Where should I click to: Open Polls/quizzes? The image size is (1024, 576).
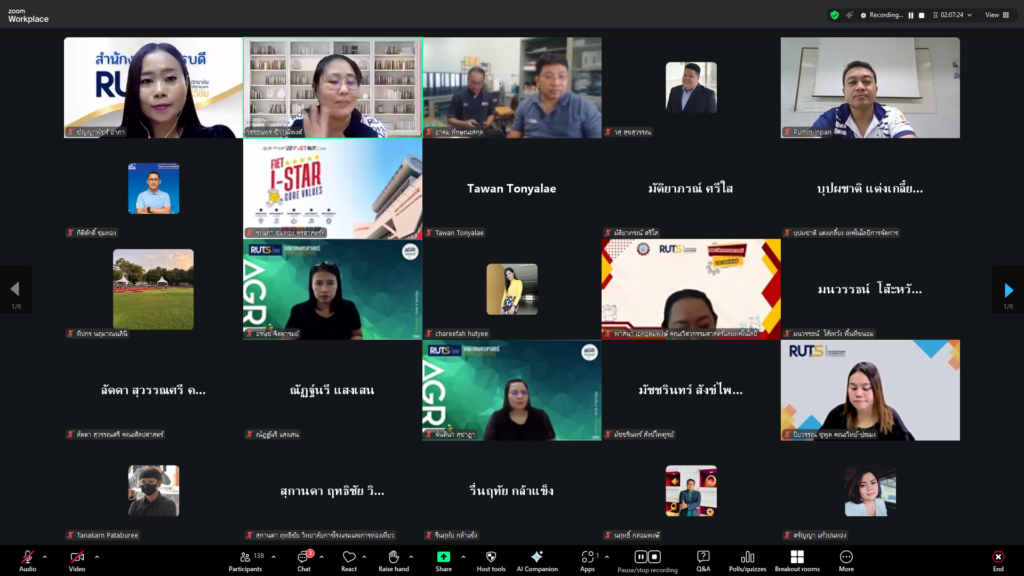[748, 558]
